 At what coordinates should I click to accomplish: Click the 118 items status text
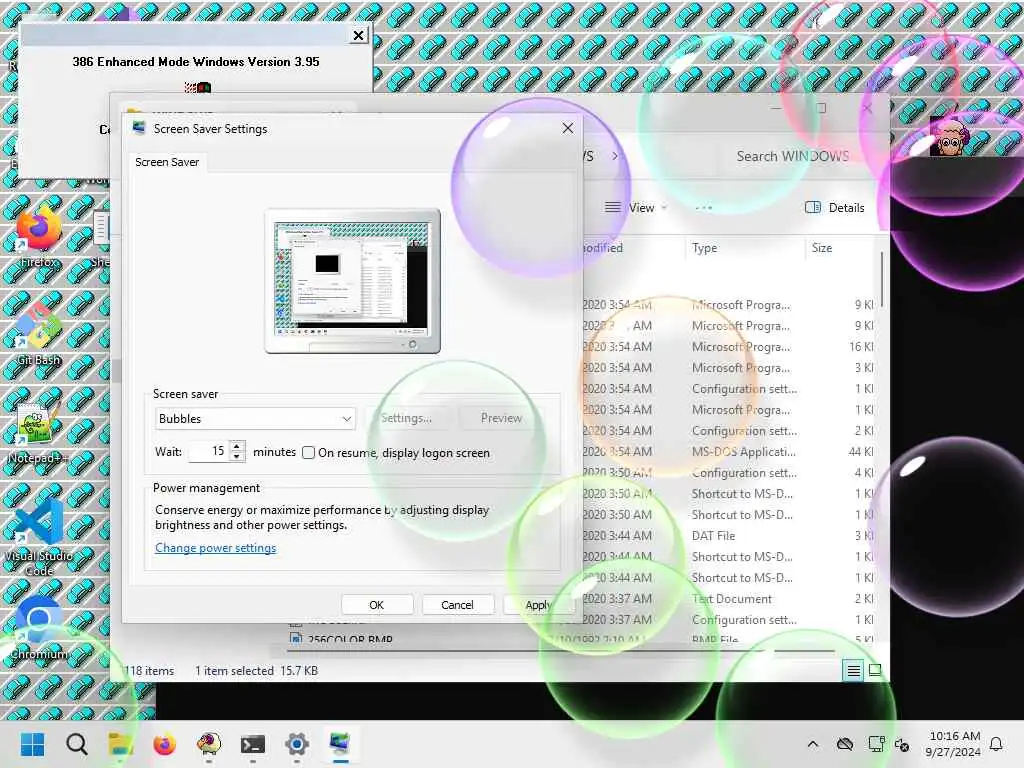pos(150,671)
